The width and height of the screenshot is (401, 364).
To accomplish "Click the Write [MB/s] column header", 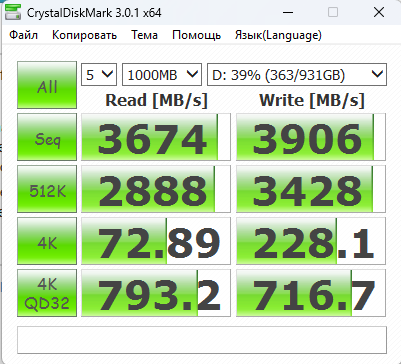I will pyautogui.click(x=312, y=100).
